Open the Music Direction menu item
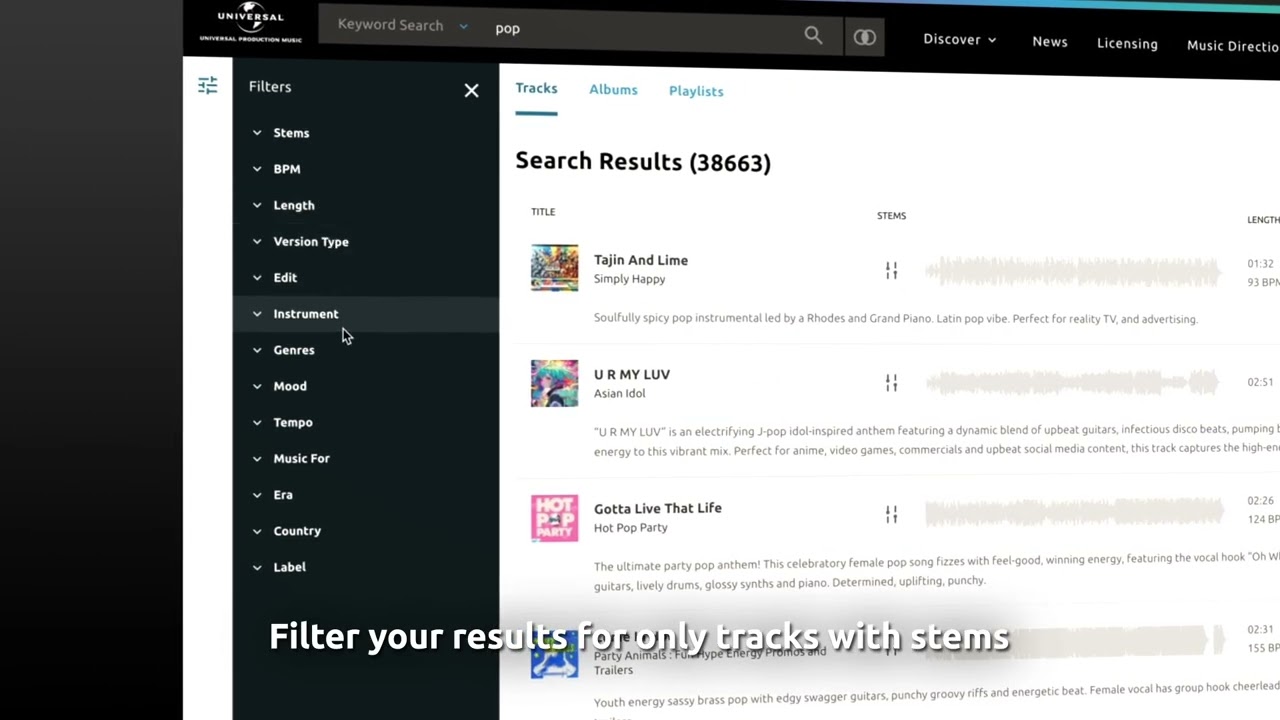 (x=1233, y=46)
